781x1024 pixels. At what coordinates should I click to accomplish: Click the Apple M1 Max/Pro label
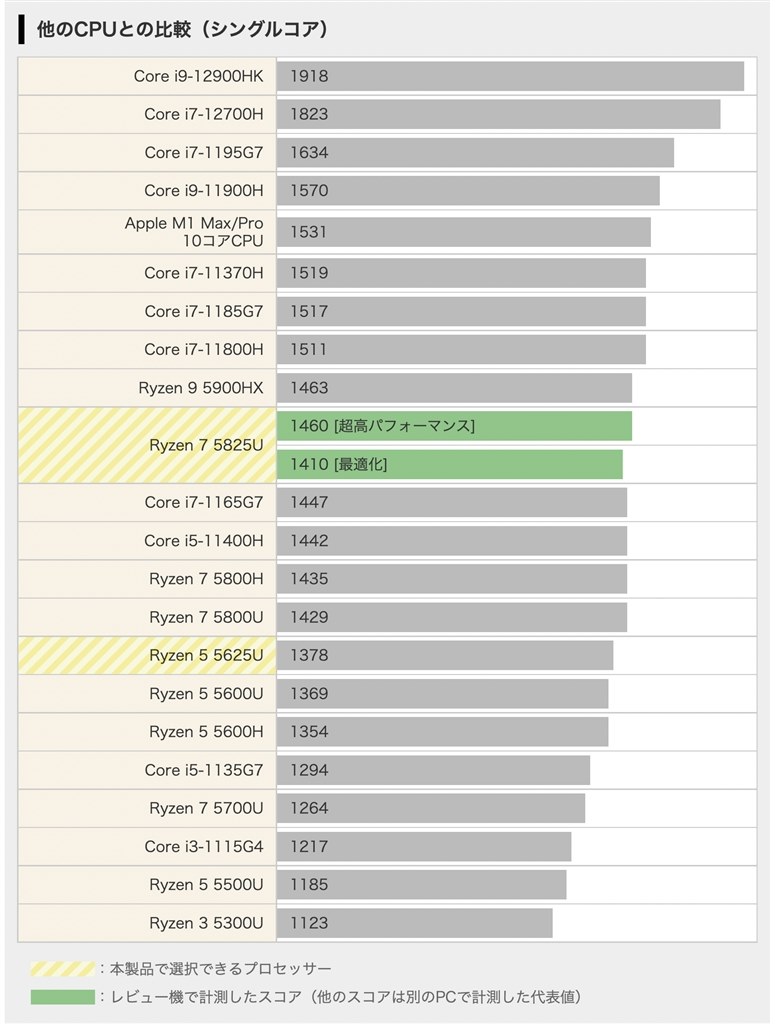(193, 232)
